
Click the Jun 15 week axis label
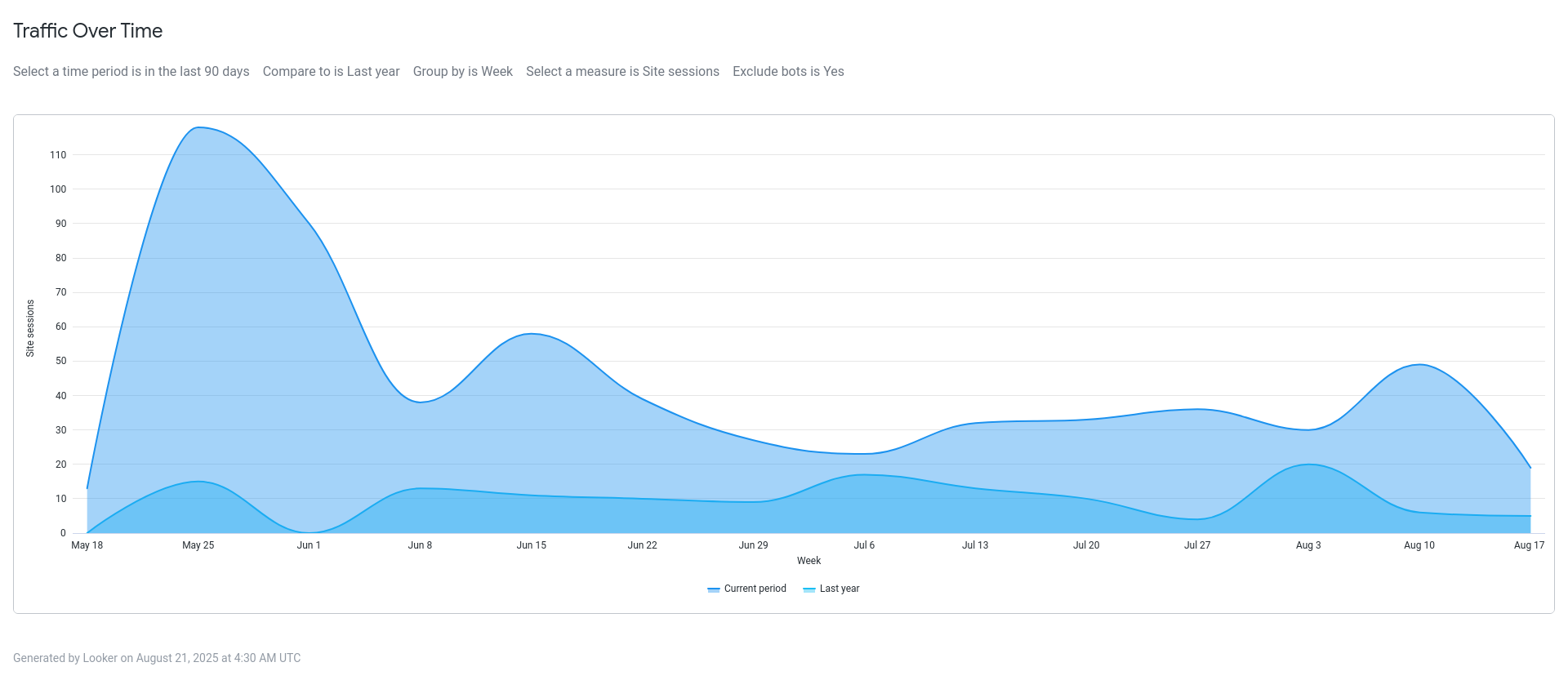click(531, 545)
